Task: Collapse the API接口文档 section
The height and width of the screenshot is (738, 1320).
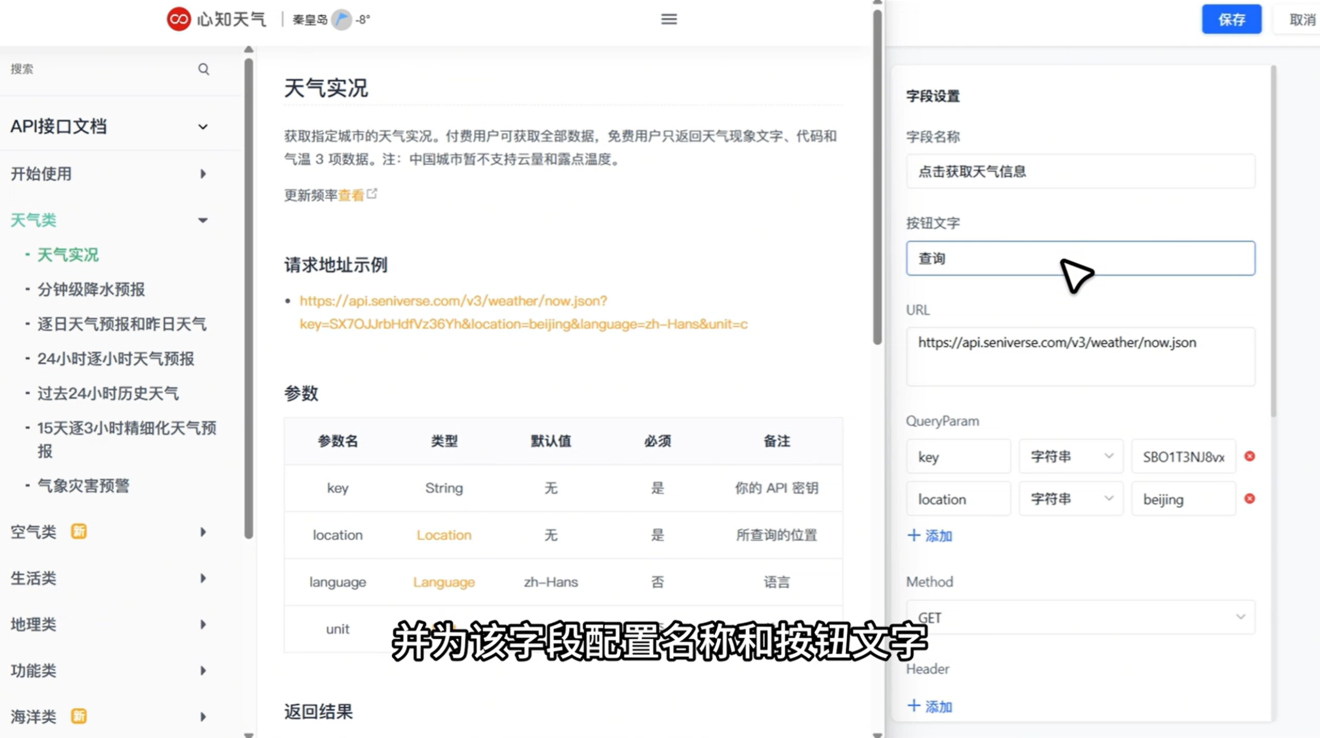Action: [203, 127]
